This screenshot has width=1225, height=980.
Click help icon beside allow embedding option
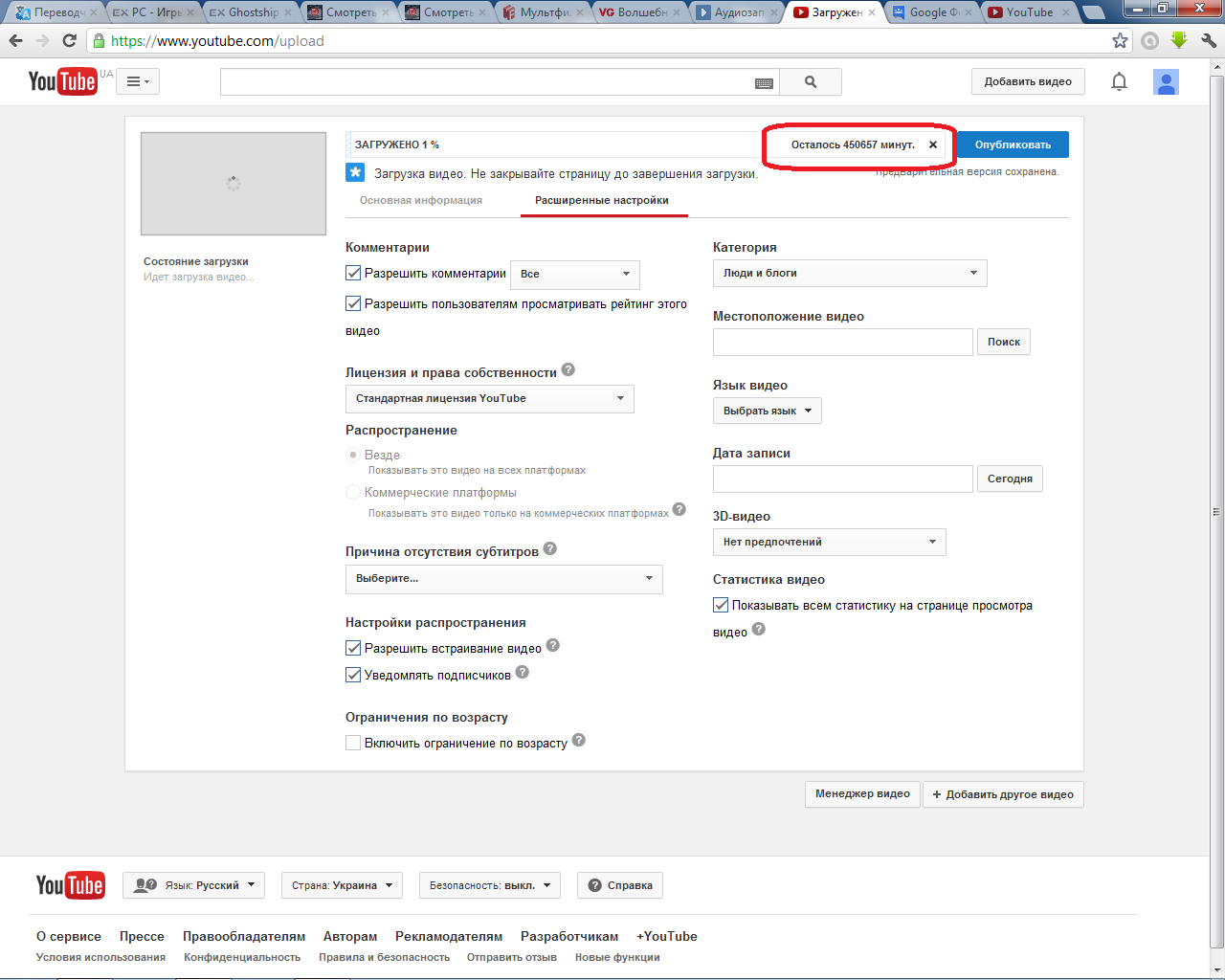pos(553,646)
